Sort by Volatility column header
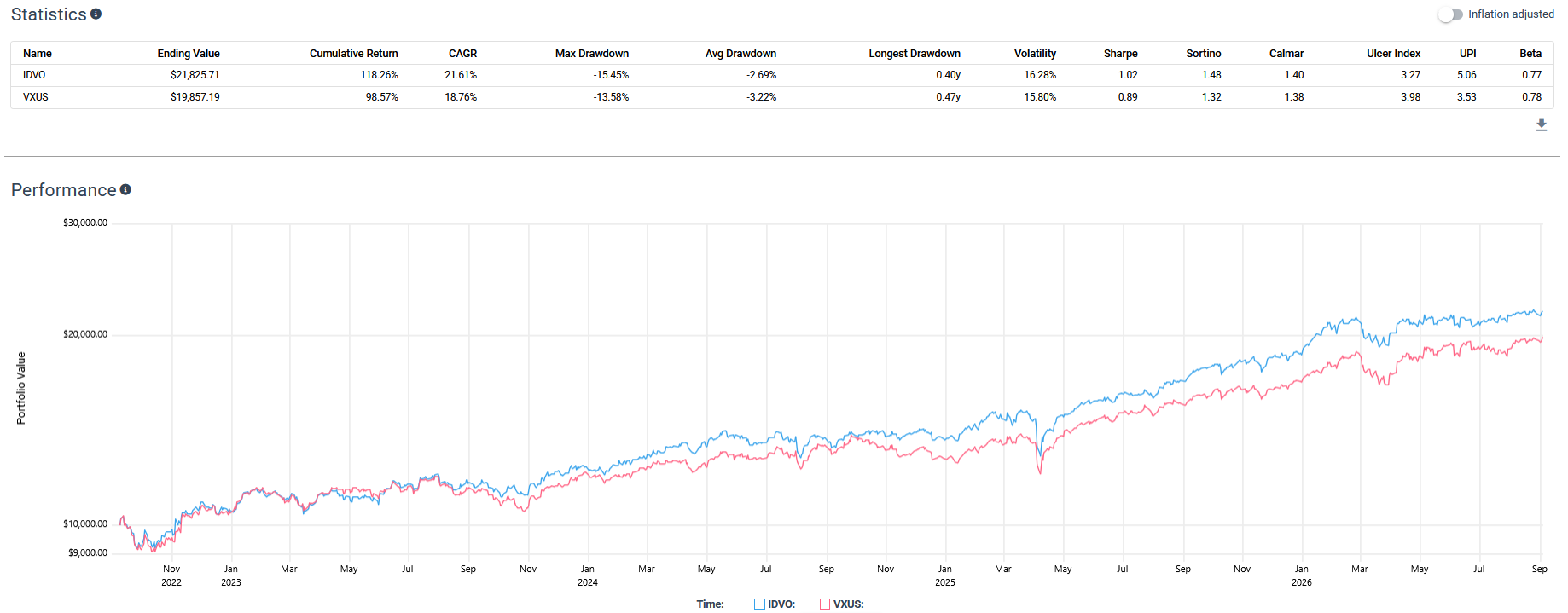Viewport: 1568px width, 613px height. 1035,53
